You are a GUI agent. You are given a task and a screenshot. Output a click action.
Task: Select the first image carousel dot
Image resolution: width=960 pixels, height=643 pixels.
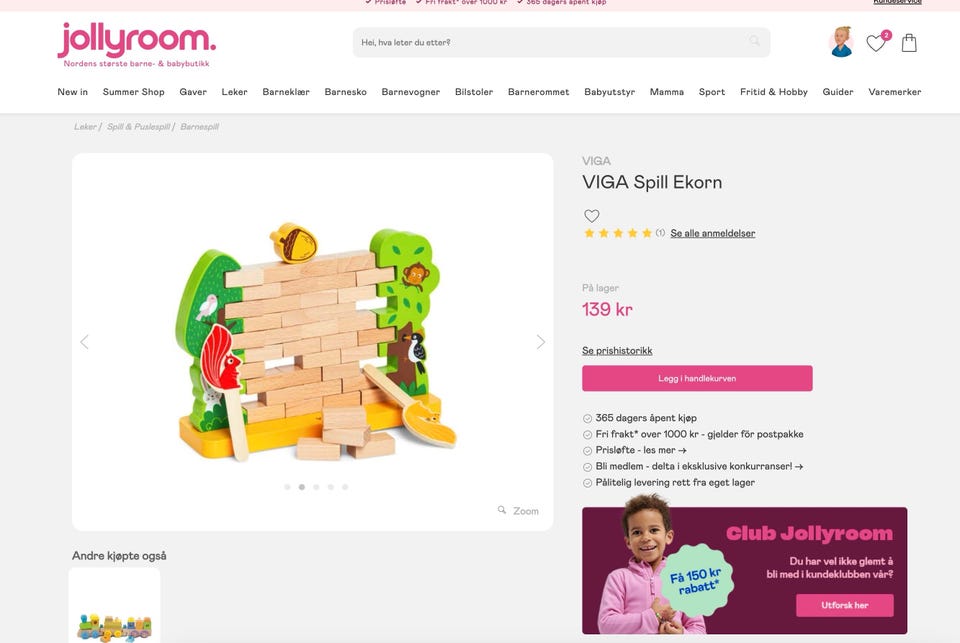click(x=287, y=487)
